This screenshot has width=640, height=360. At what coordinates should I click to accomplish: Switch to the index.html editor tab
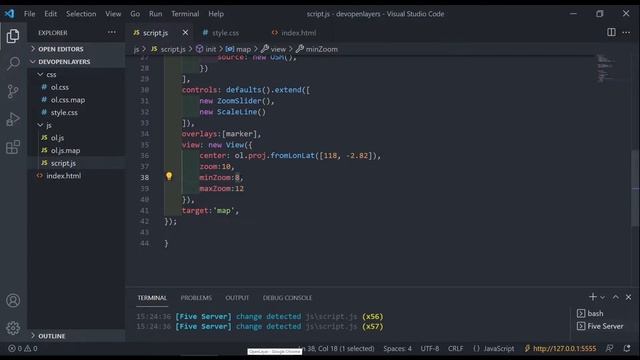click(299, 33)
